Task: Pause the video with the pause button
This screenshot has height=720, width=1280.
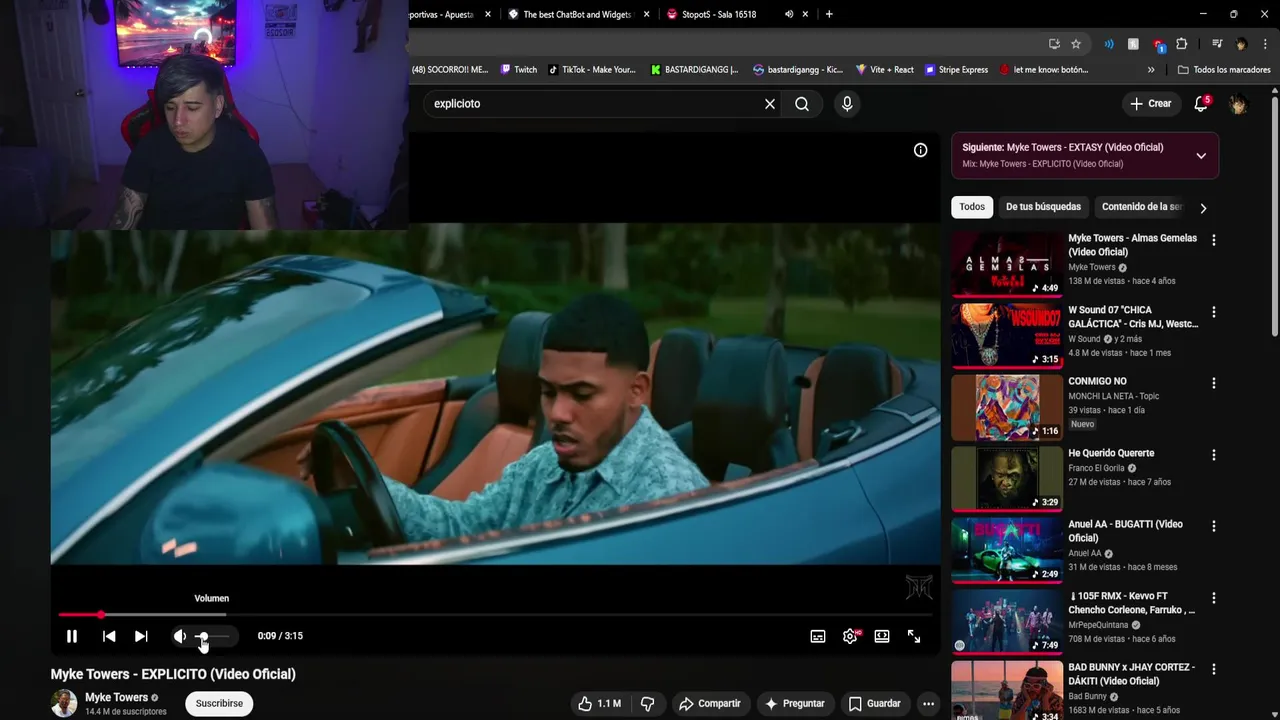Action: [72, 636]
